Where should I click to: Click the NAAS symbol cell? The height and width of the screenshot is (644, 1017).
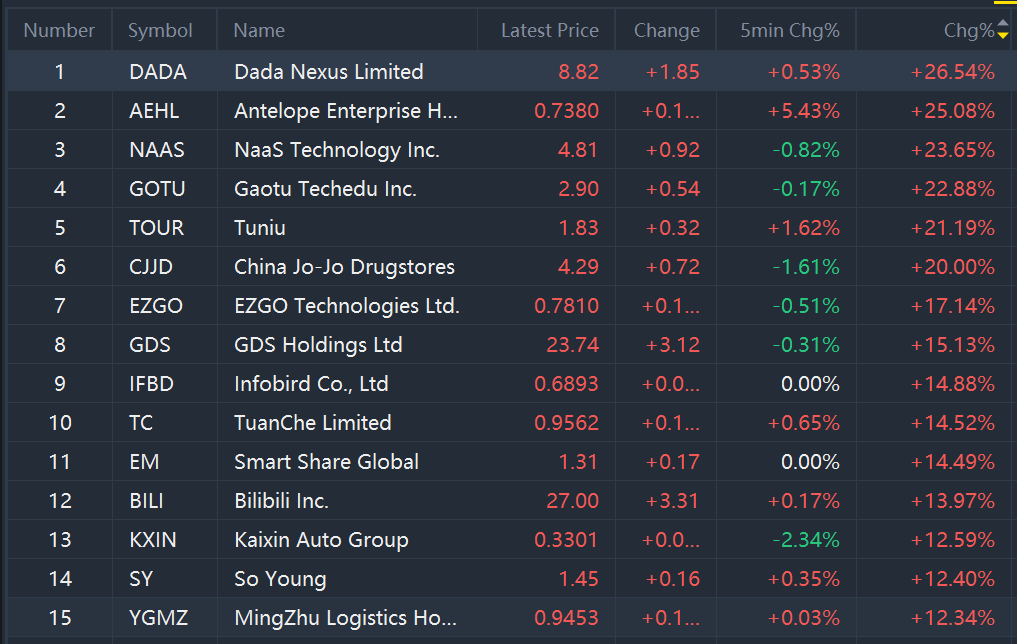click(x=157, y=150)
